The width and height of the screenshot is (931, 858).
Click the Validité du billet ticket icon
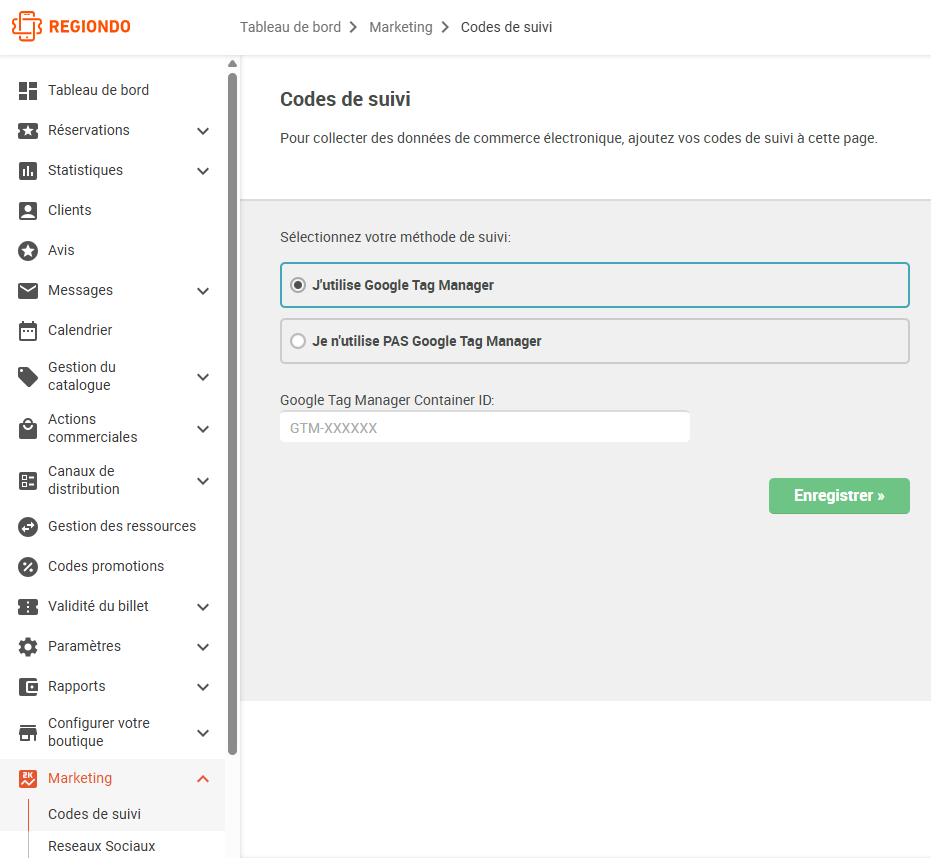28,606
